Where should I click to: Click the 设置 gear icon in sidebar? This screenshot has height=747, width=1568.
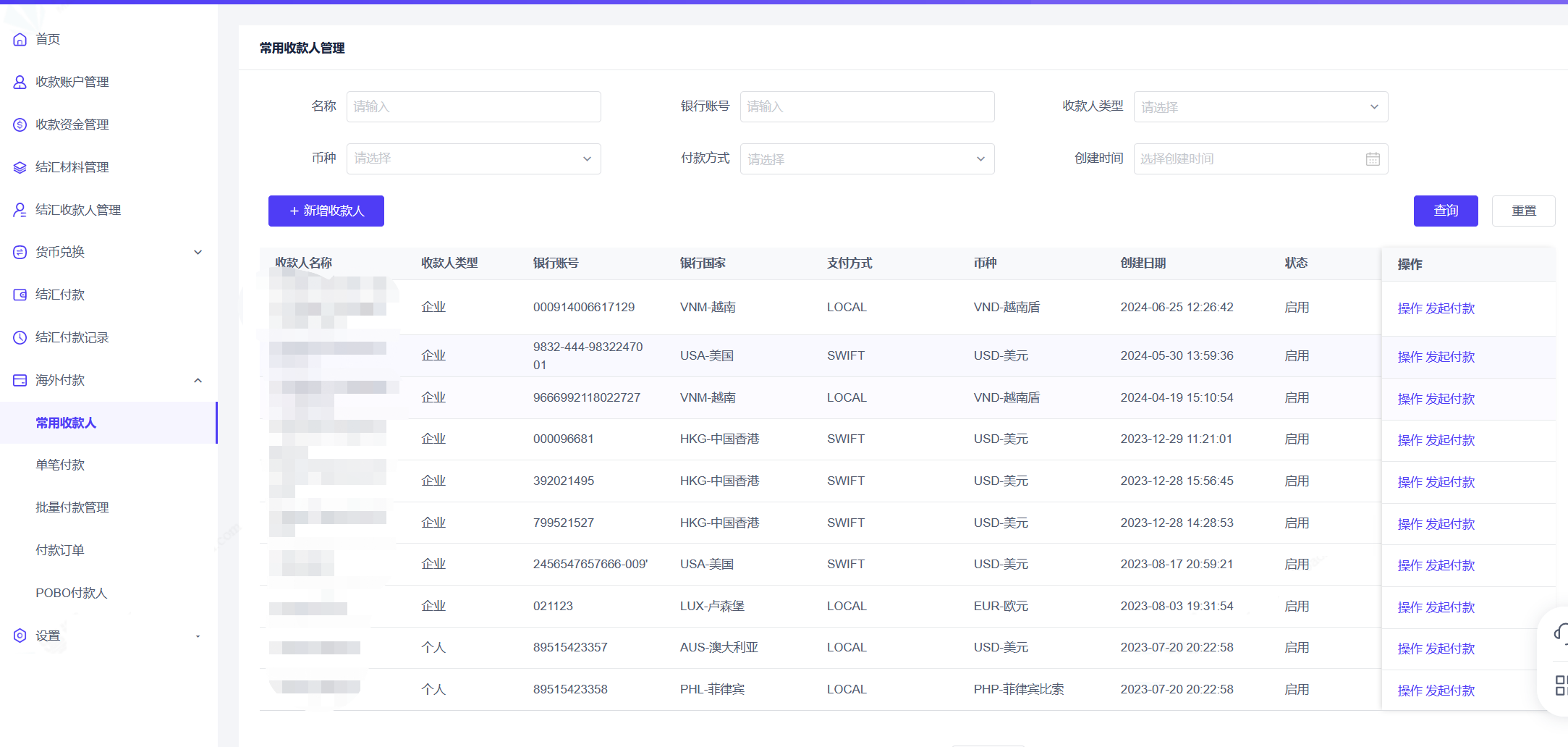[x=20, y=636]
